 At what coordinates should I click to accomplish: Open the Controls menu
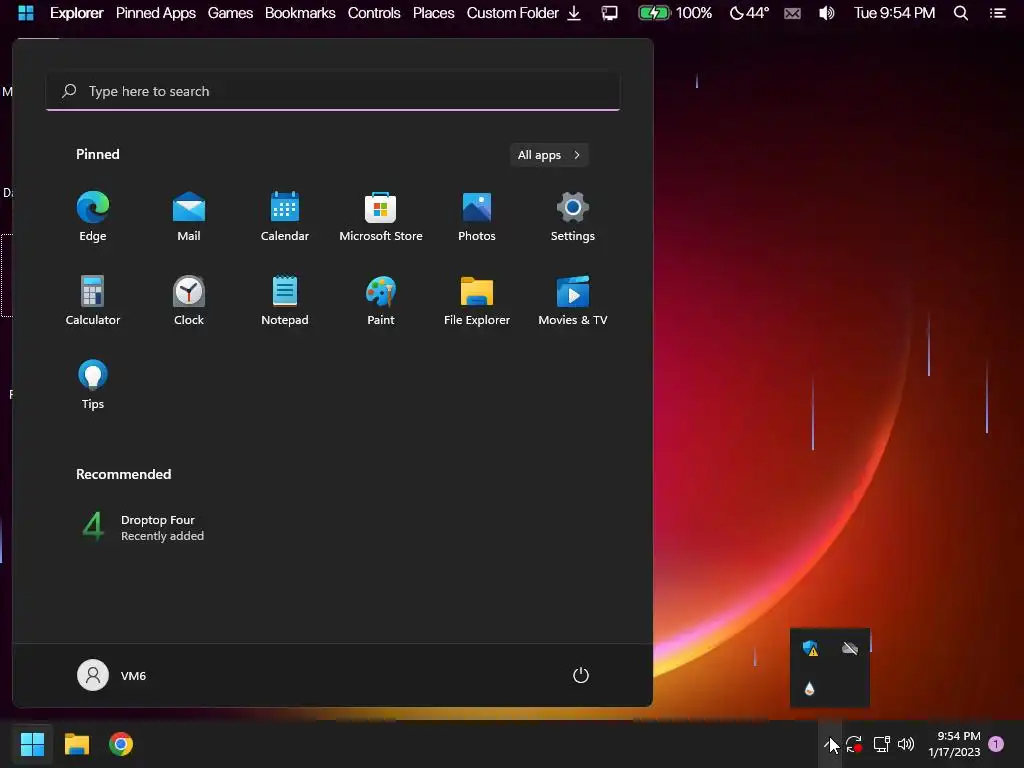(374, 13)
